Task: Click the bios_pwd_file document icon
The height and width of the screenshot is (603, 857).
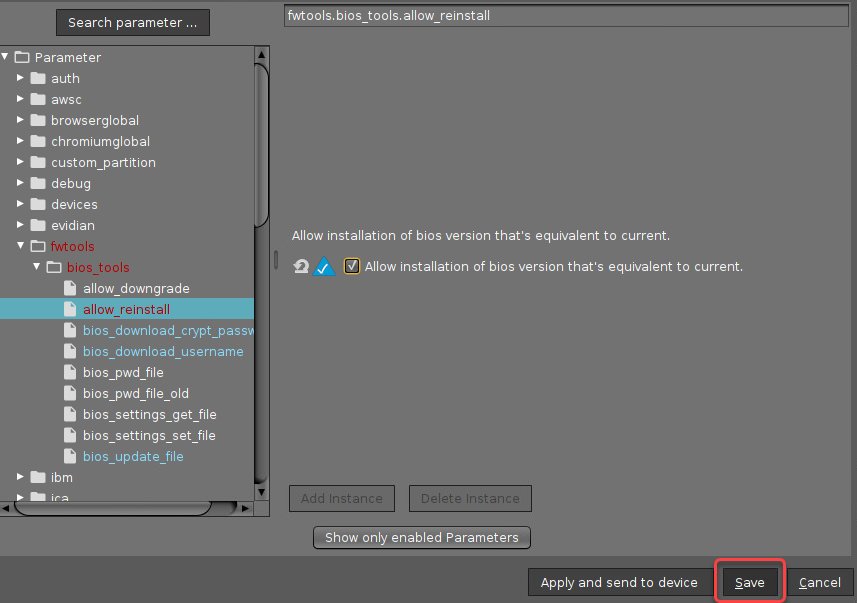Action: pyautogui.click(x=70, y=373)
